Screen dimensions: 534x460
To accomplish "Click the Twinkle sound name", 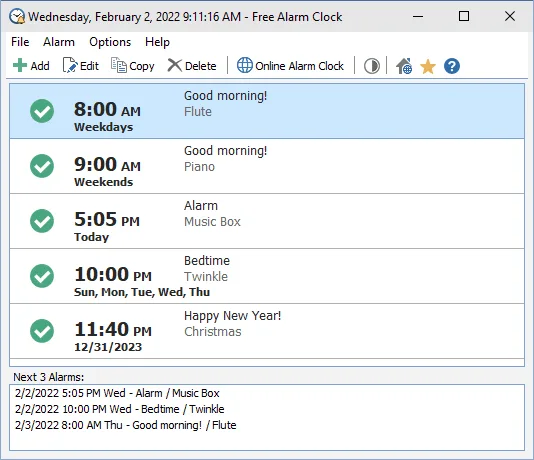I will click(206, 276).
